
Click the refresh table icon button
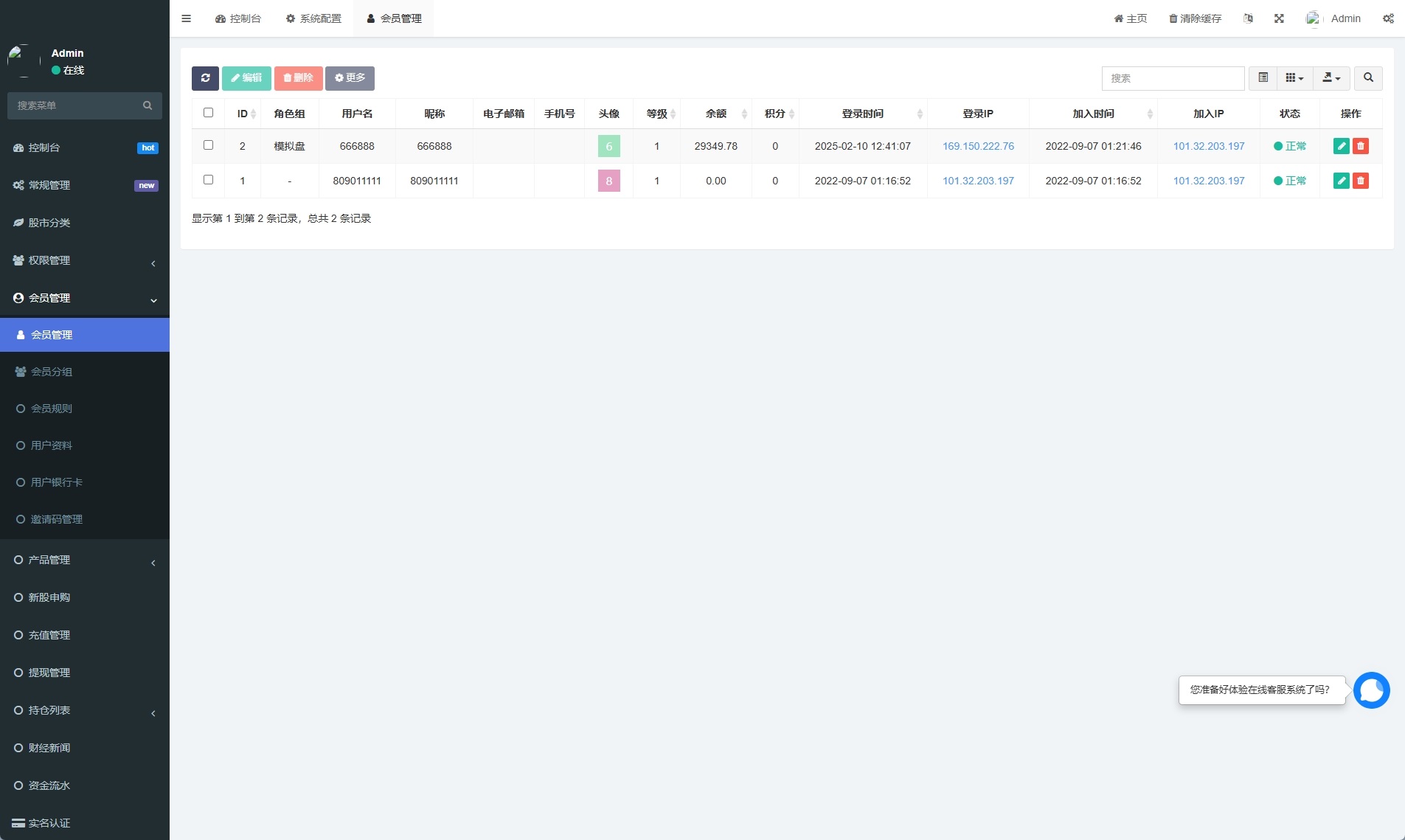(x=205, y=78)
